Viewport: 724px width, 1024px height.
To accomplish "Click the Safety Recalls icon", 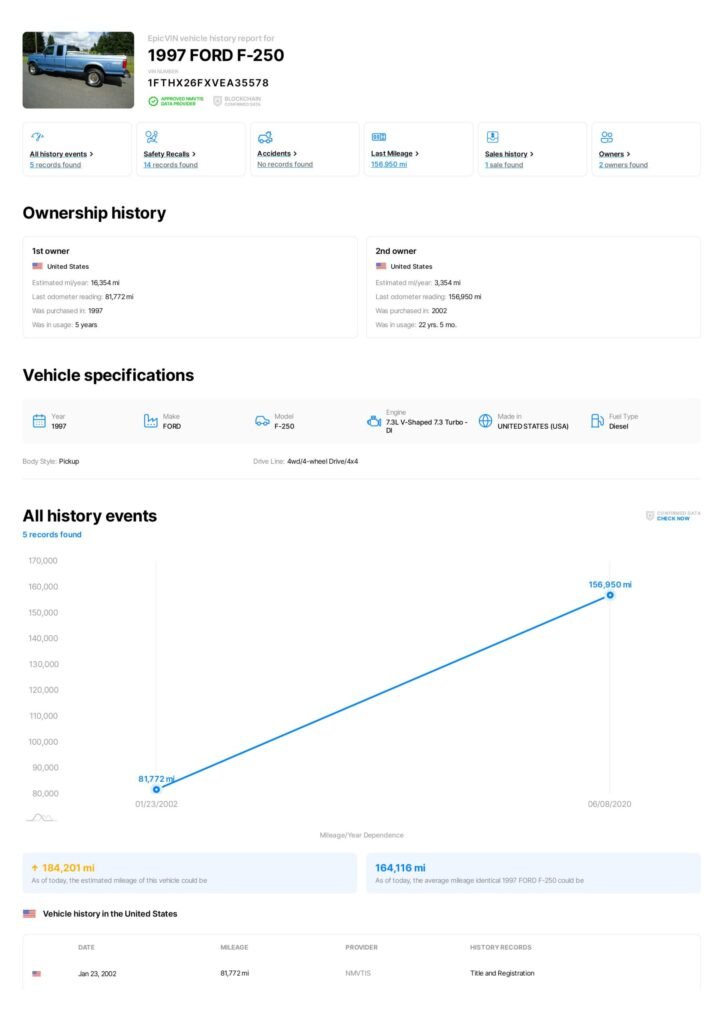I will pyautogui.click(x=151, y=137).
